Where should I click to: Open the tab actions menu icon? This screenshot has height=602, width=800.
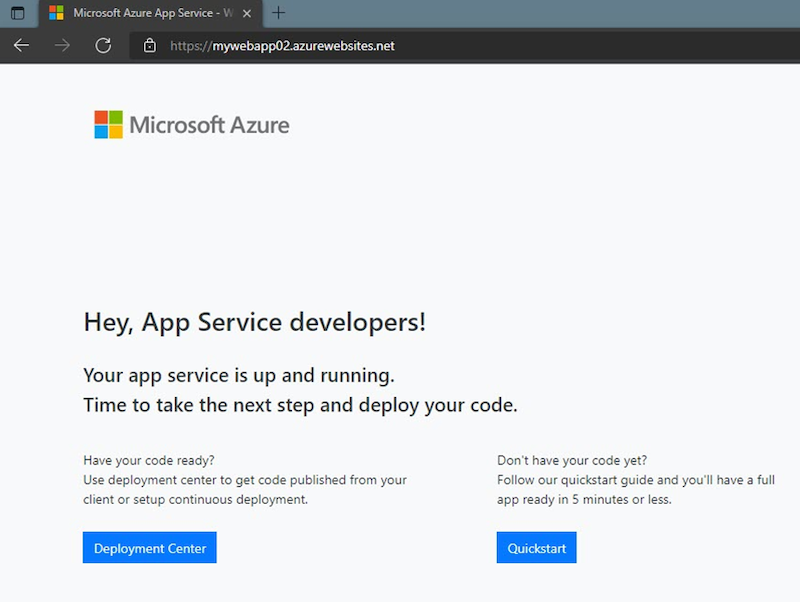point(17,13)
